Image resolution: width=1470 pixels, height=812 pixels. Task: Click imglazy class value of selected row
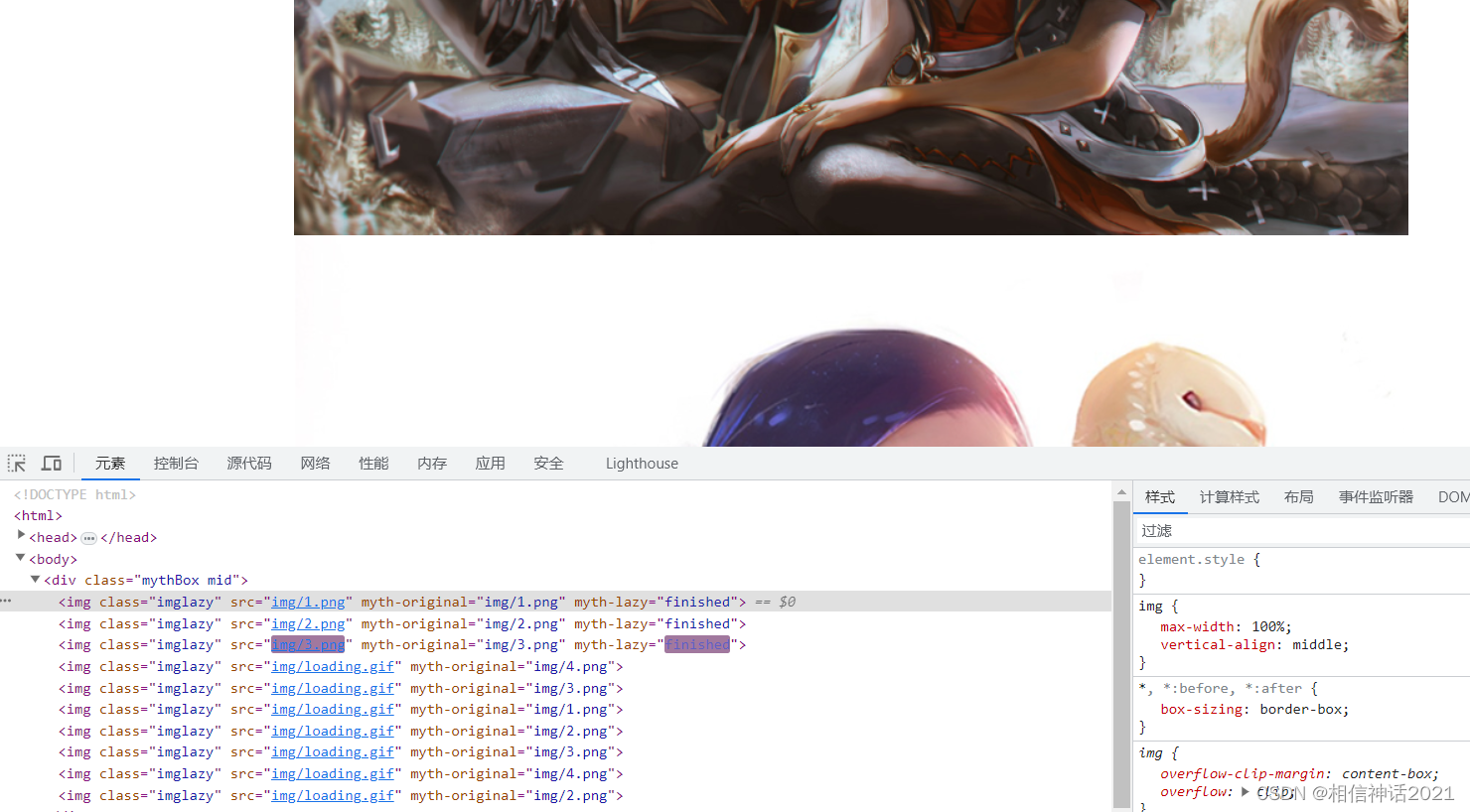point(185,603)
